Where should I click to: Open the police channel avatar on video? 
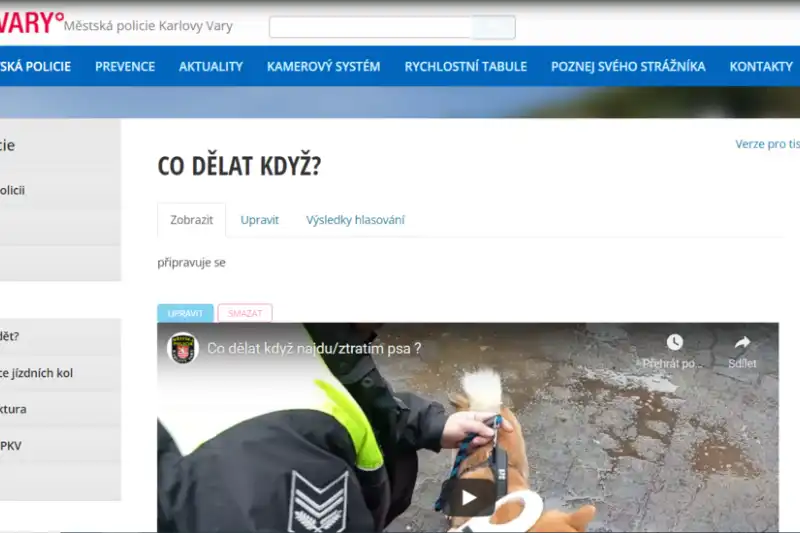(x=183, y=348)
